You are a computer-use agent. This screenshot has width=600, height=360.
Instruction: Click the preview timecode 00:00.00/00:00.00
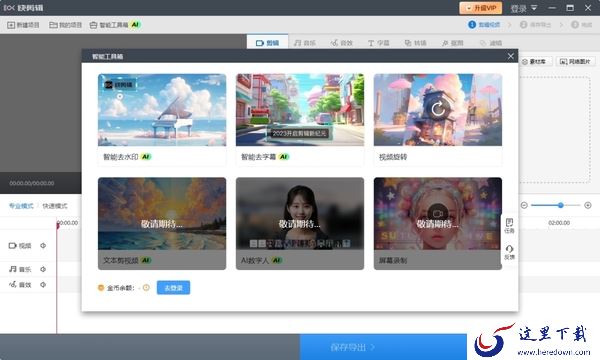(x=32, y=183)
